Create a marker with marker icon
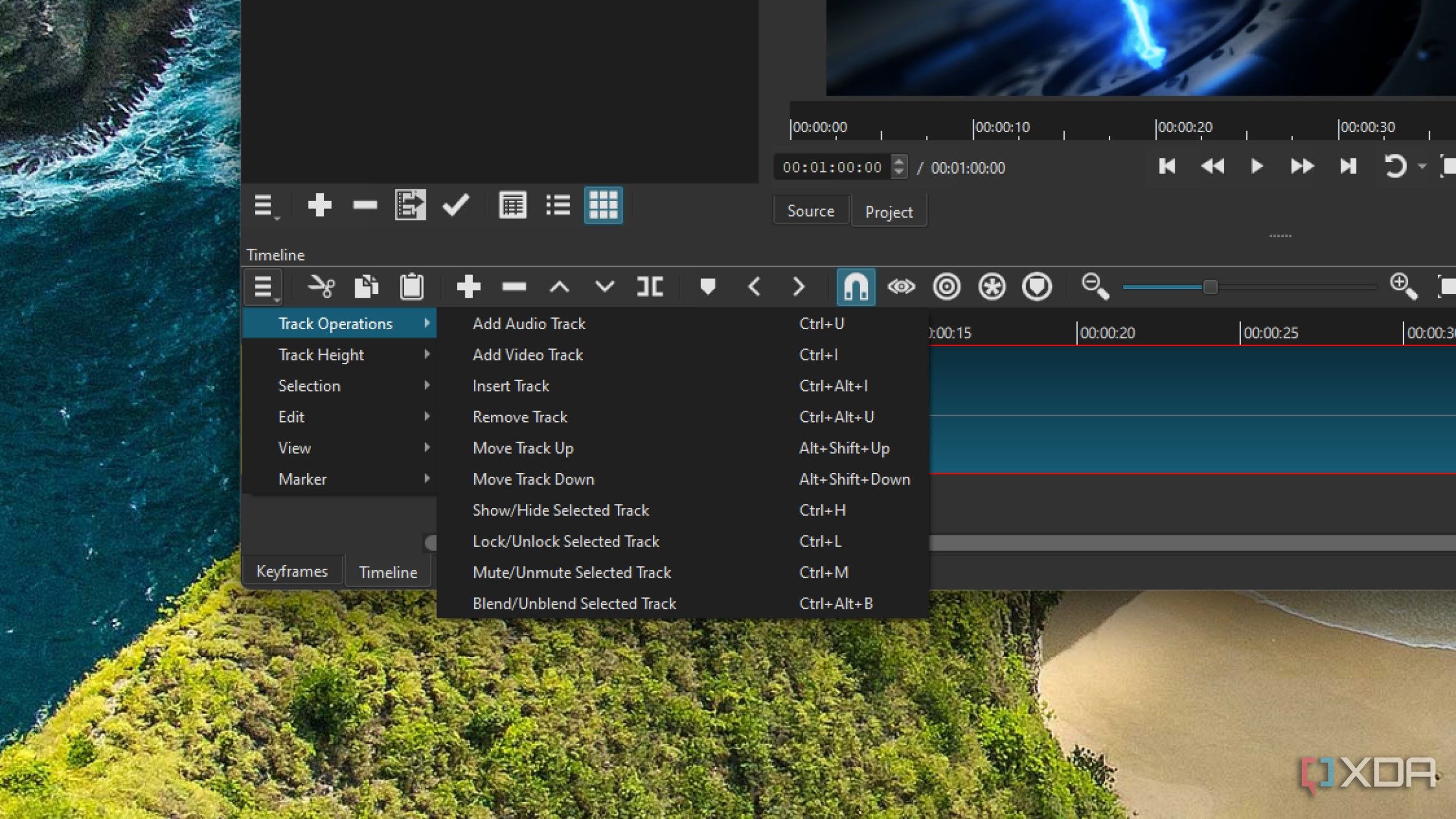 tap(708, 287)
